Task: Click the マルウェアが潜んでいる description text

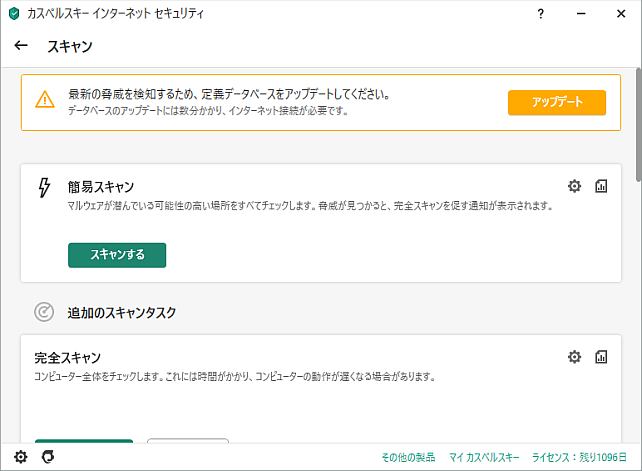Action: [x=310, y=206]
